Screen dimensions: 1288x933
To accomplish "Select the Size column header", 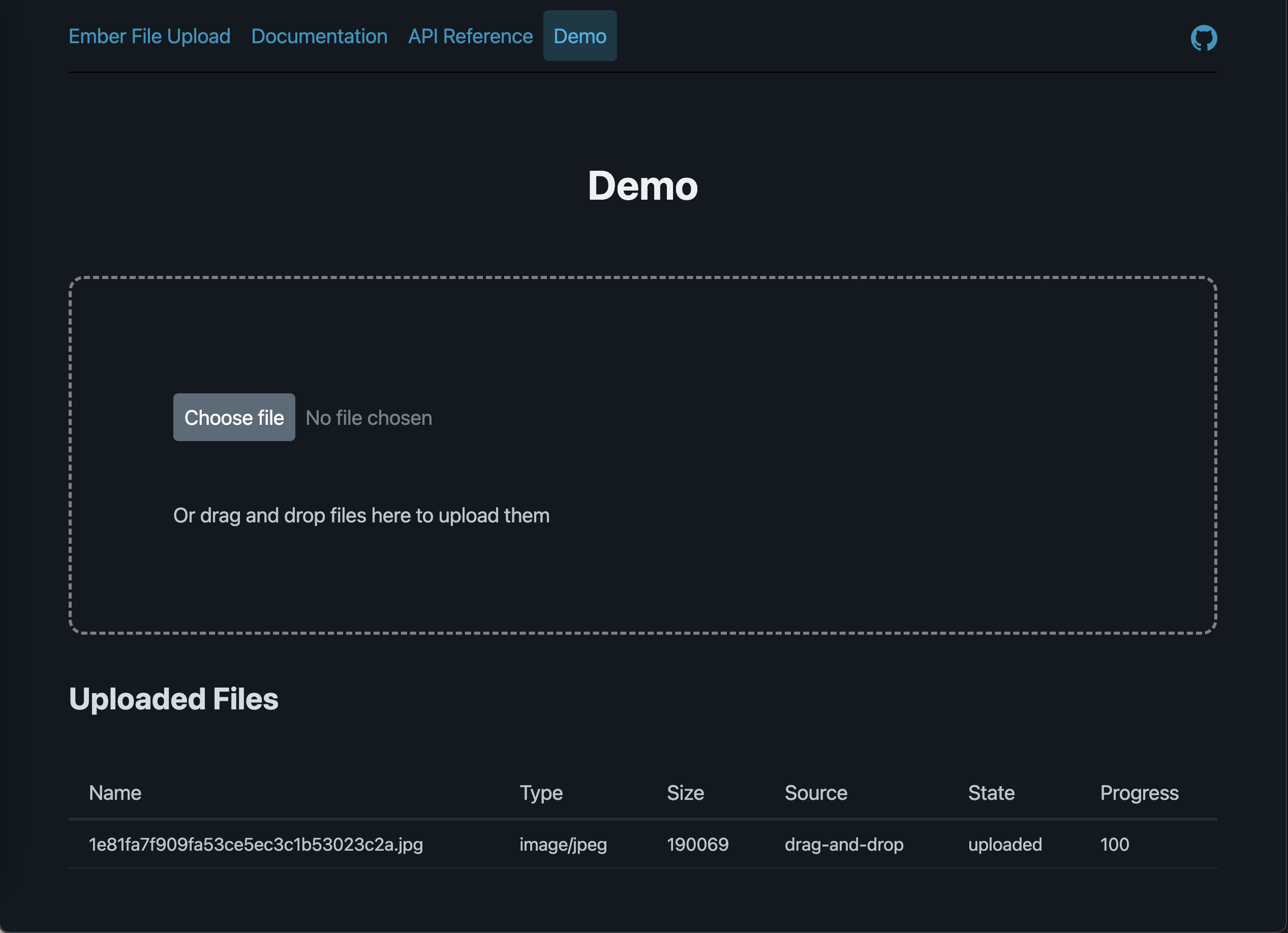I will pyautogui.click(x=685, y=793).
